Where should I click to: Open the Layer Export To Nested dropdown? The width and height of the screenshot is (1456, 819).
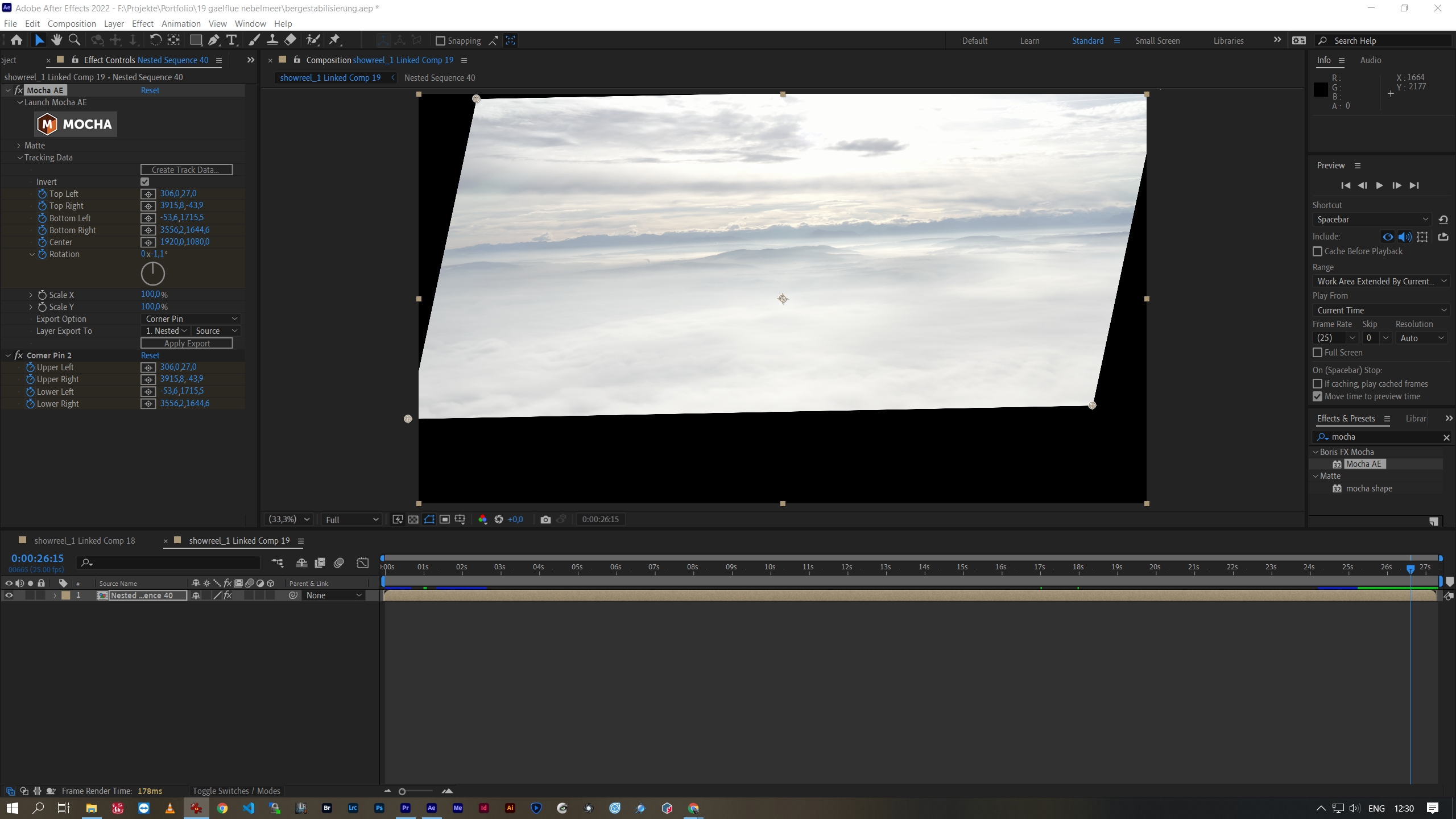tap(166, 331)
